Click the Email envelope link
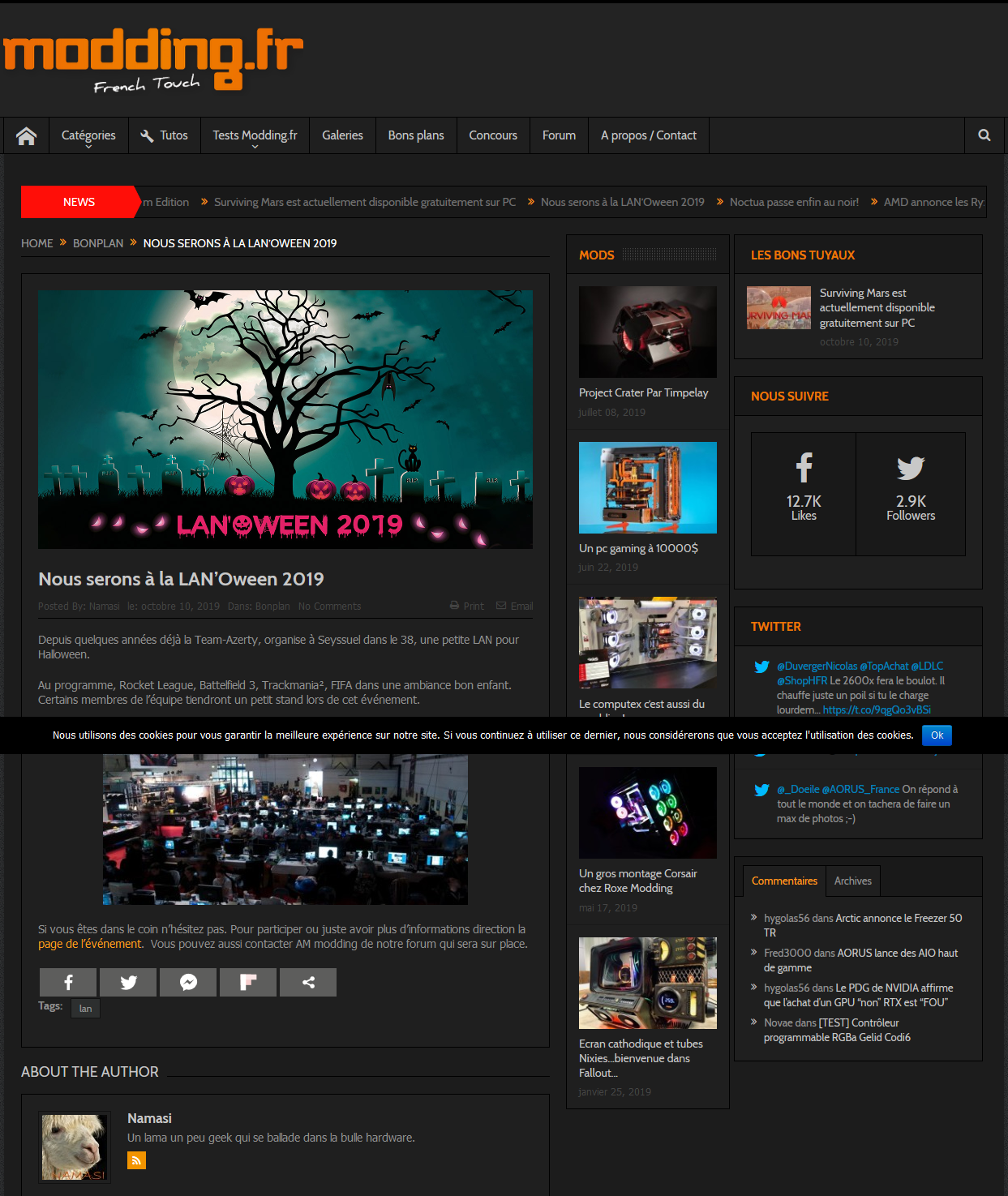 click(x=515, y=606)
